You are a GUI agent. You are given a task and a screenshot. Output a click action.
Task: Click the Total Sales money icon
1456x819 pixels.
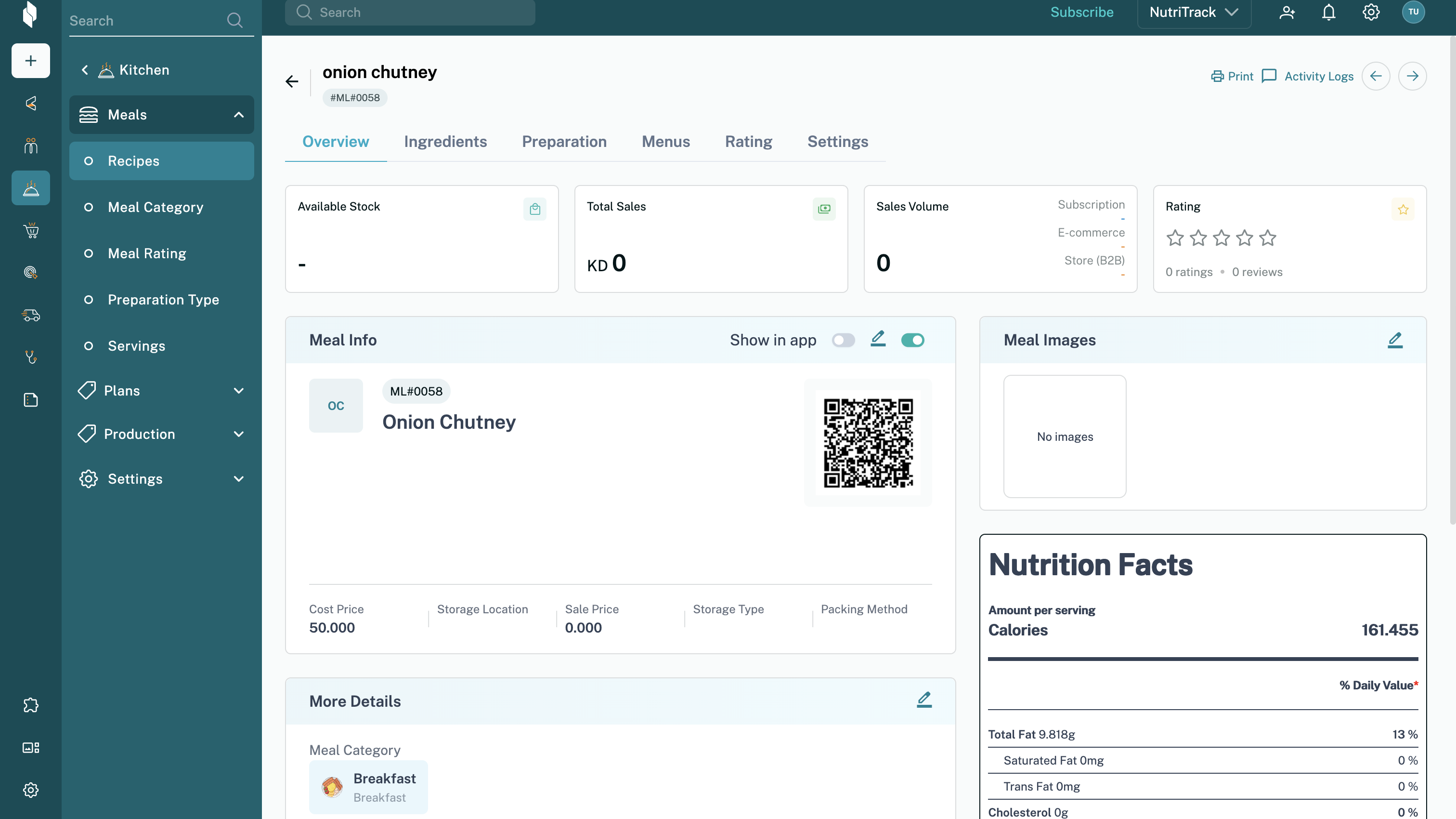[x=824, y=209]
